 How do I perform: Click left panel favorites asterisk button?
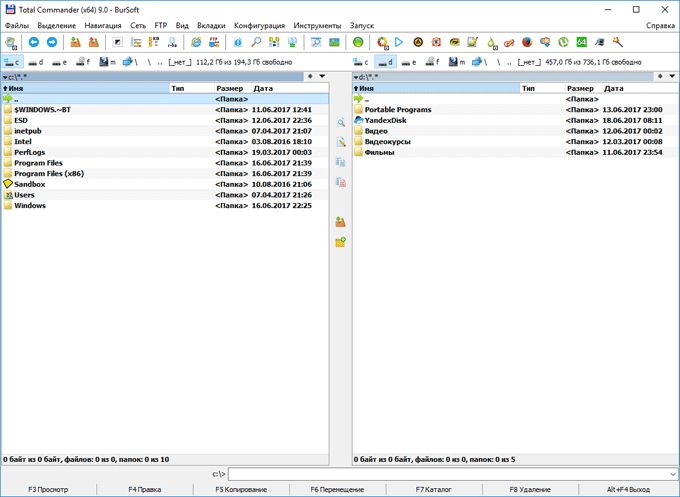[x=310, y=76]
